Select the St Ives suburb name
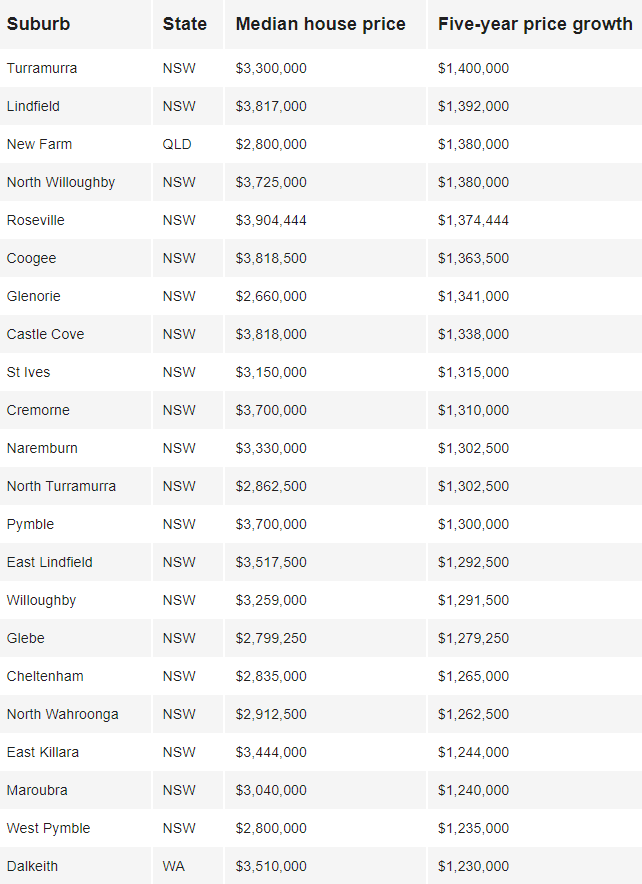642x884 pixels. click(28, 372)
